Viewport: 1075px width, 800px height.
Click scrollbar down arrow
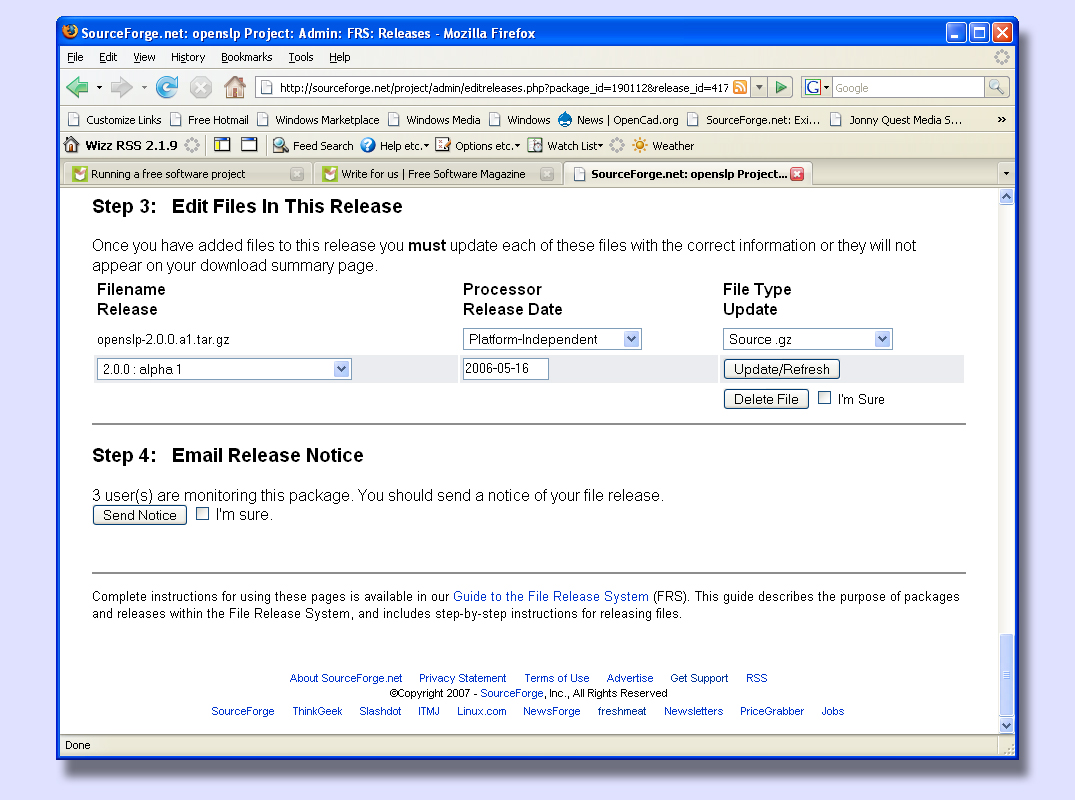(1006, 725)
